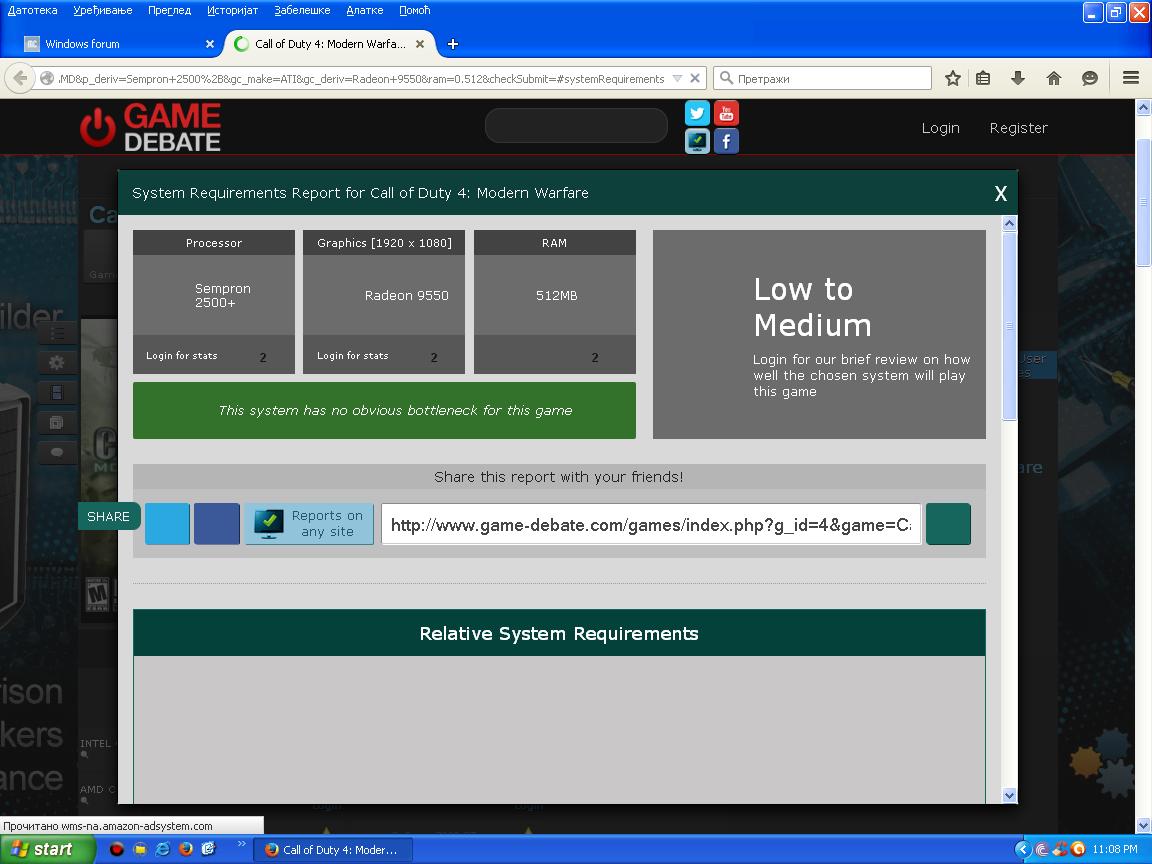1152x864 pixels.
Task: Expand hidden tray icons arrow
Action: [x=1022, y=849]
